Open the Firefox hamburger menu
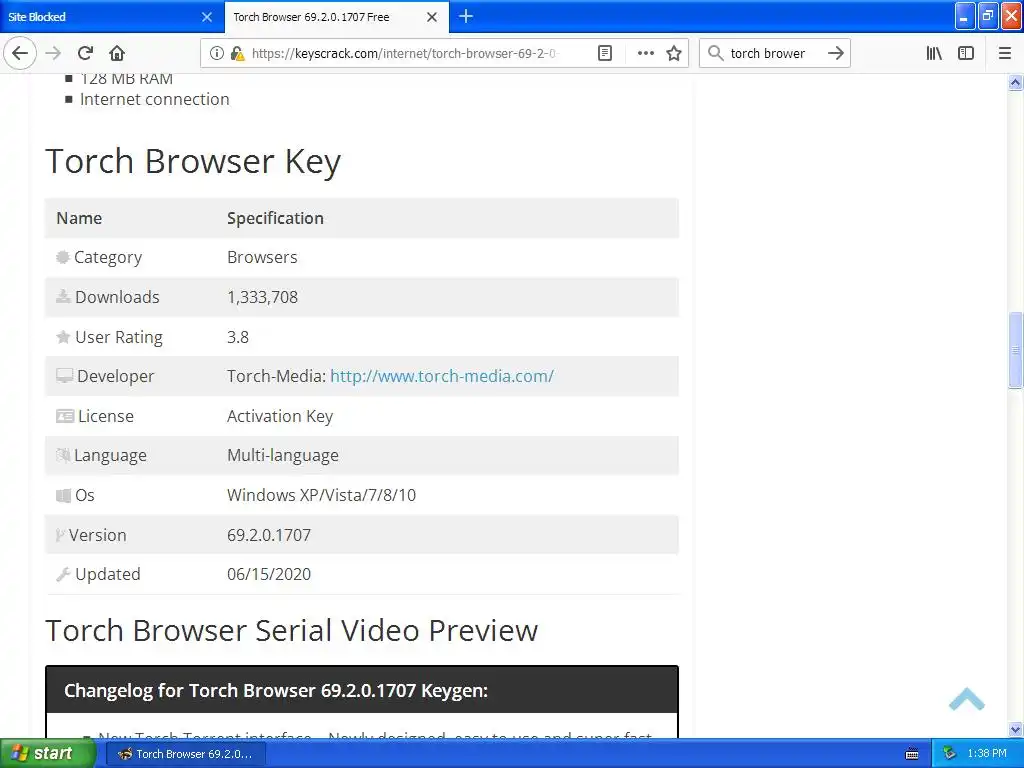The image size is (1024, 768). pos(1005,53)
